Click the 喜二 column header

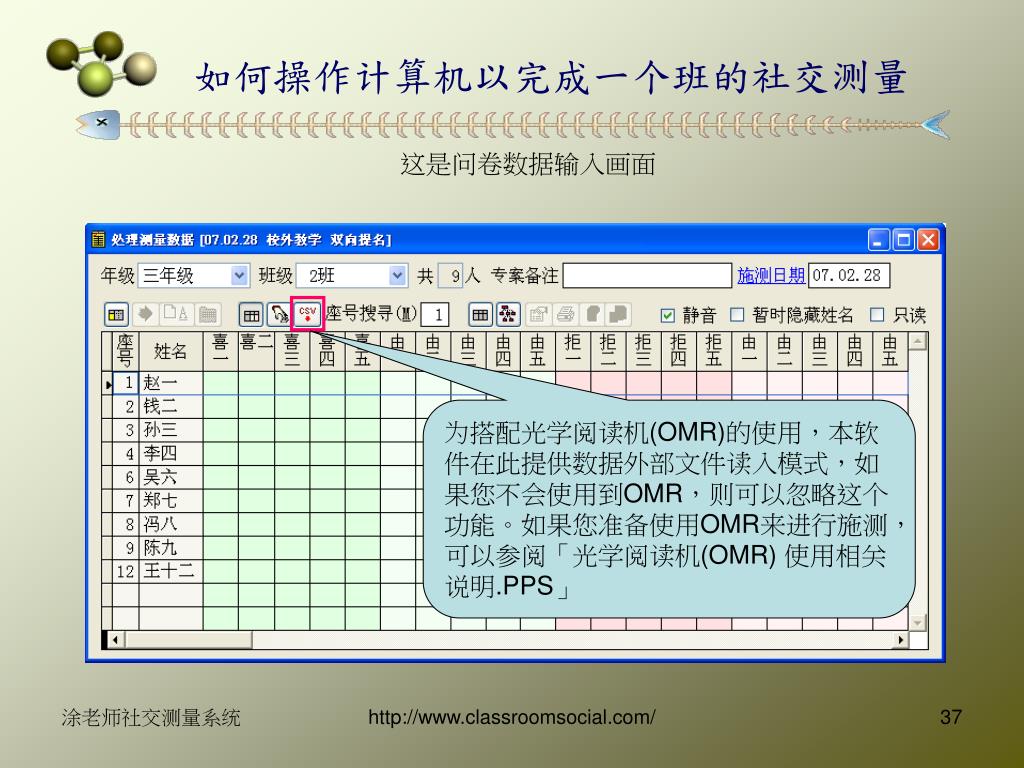(x=256, y=351)
